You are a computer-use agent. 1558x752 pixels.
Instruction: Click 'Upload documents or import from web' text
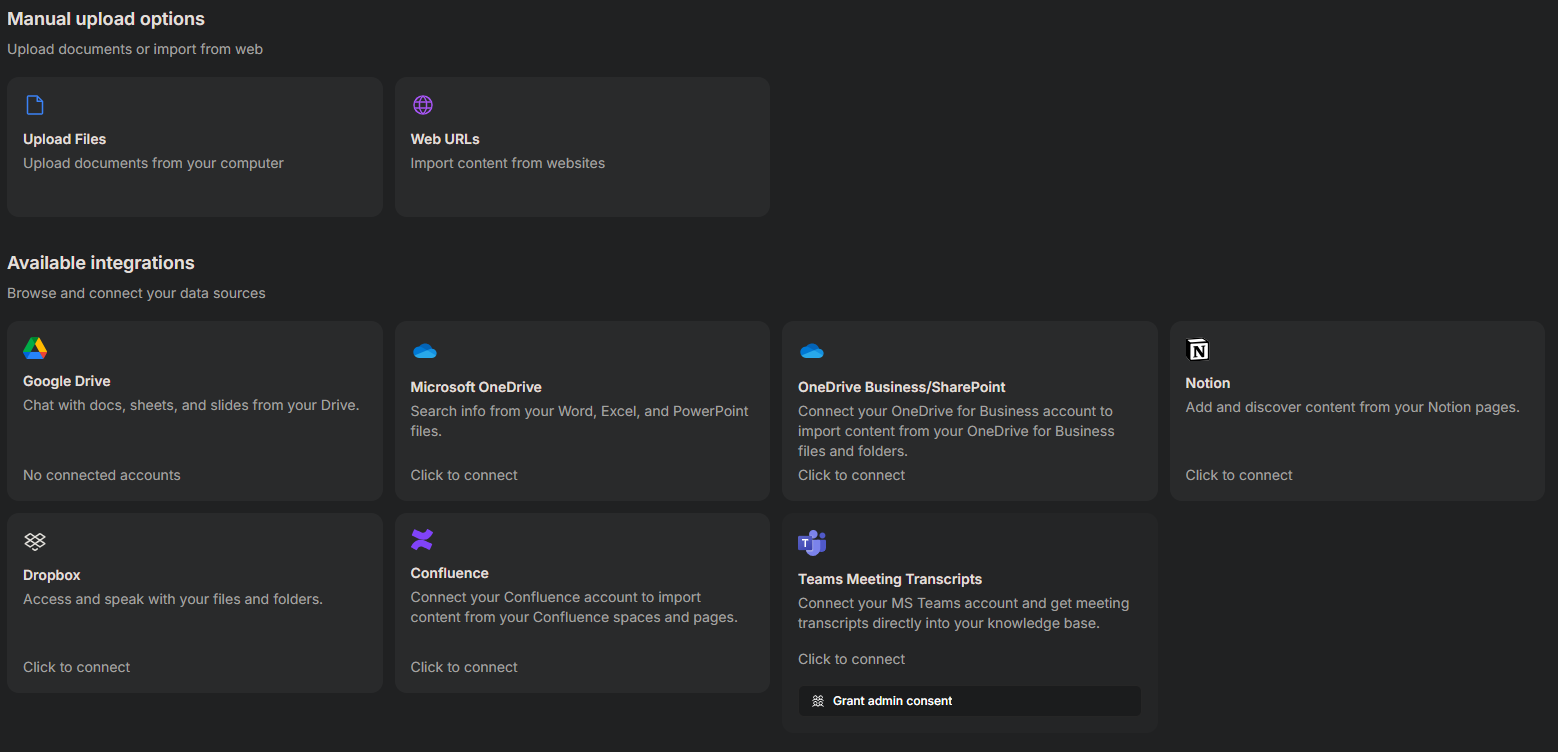click(x=135, y=49)
